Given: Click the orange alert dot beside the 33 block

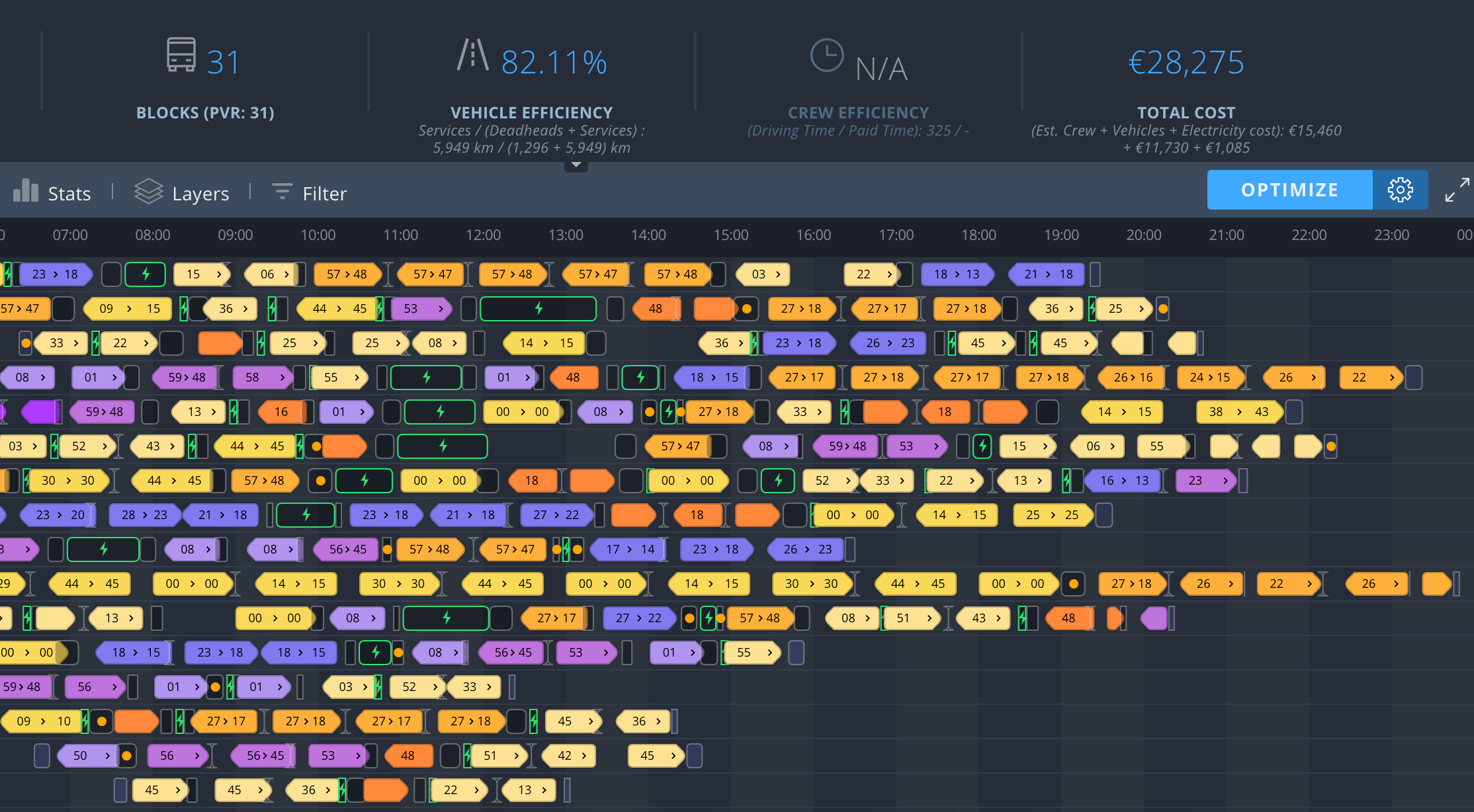Looking at the screenshot, I should (25, 343).
